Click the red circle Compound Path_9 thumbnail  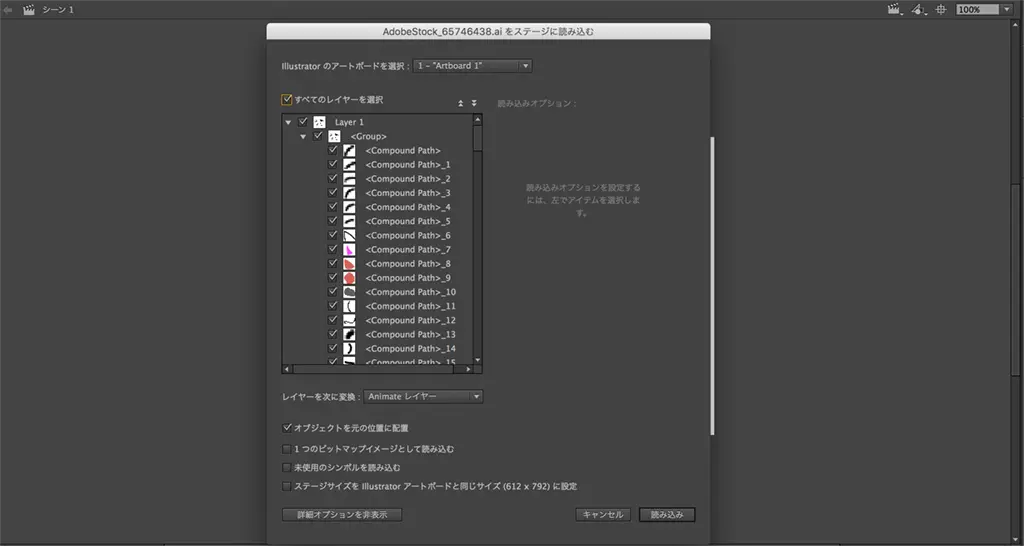pos(350,278)
